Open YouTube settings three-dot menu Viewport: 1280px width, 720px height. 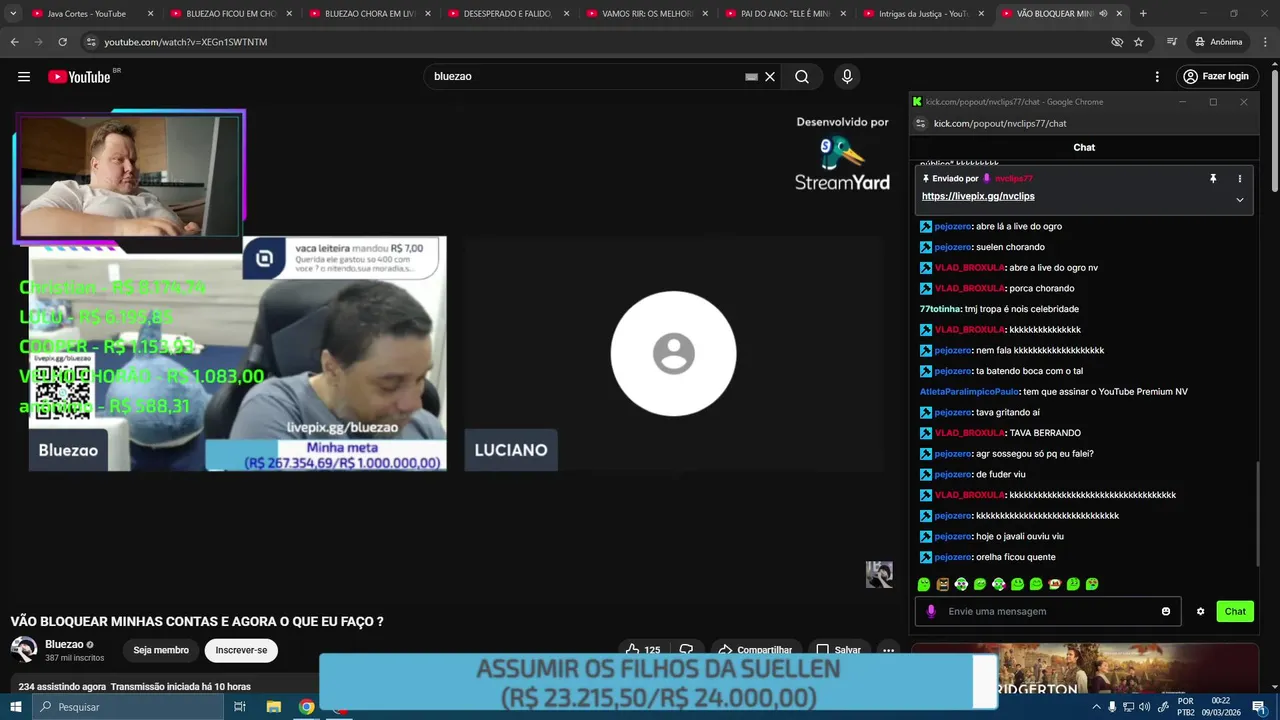1157,77
